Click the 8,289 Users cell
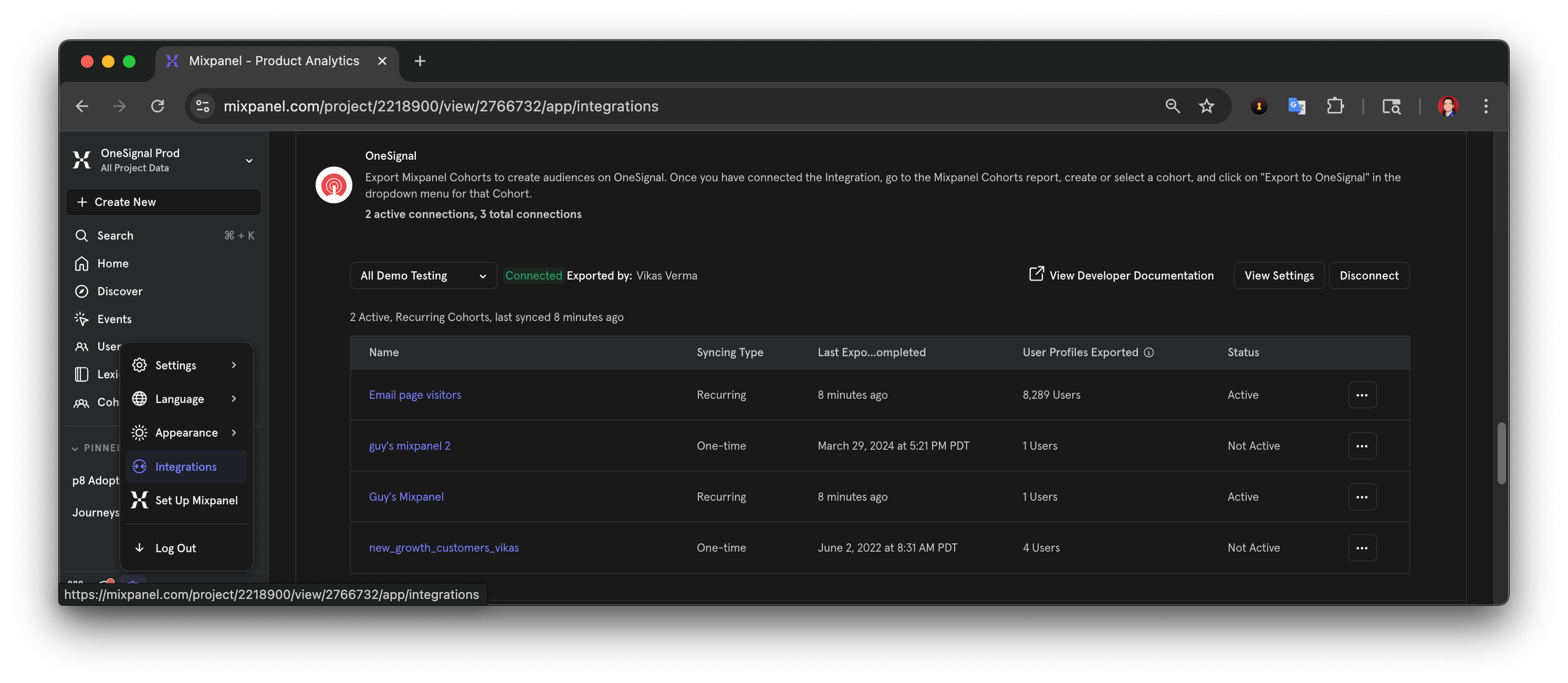The image size is (1568, 683). coord(1051,395)
